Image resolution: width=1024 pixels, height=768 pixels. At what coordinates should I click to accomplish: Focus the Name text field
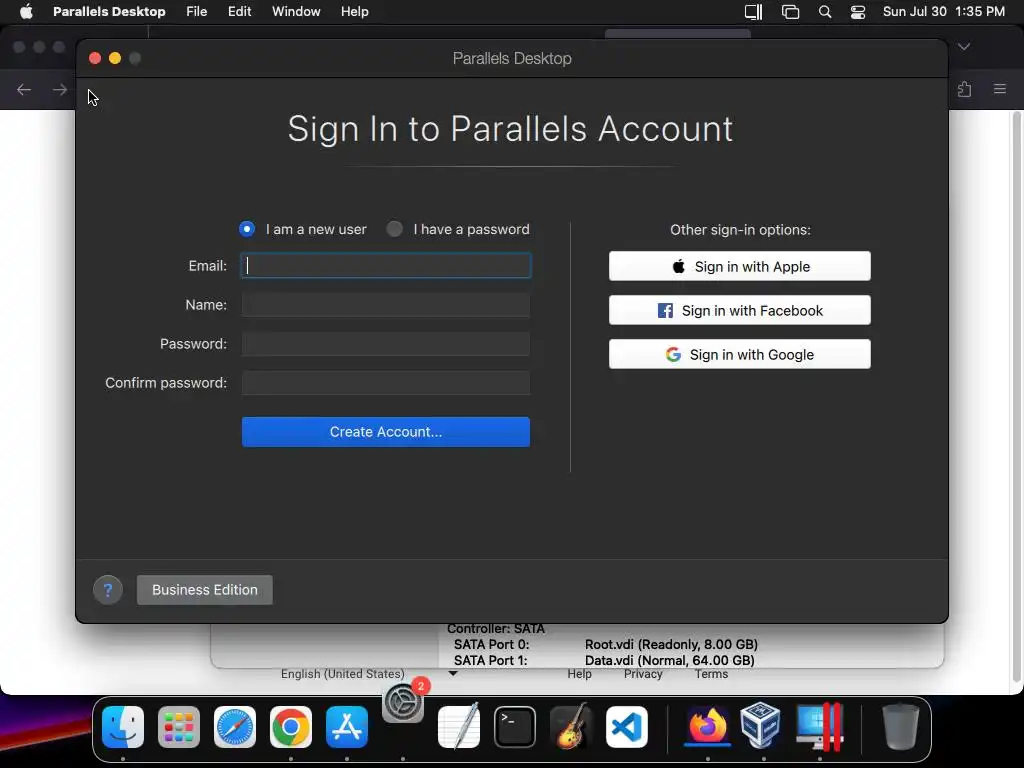point(386,305)
